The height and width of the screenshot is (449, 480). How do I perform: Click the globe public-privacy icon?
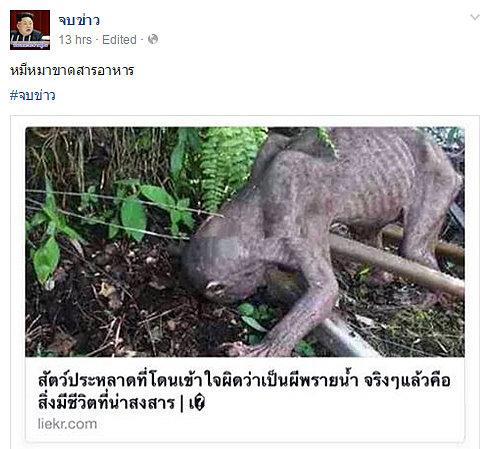[153, 39]
